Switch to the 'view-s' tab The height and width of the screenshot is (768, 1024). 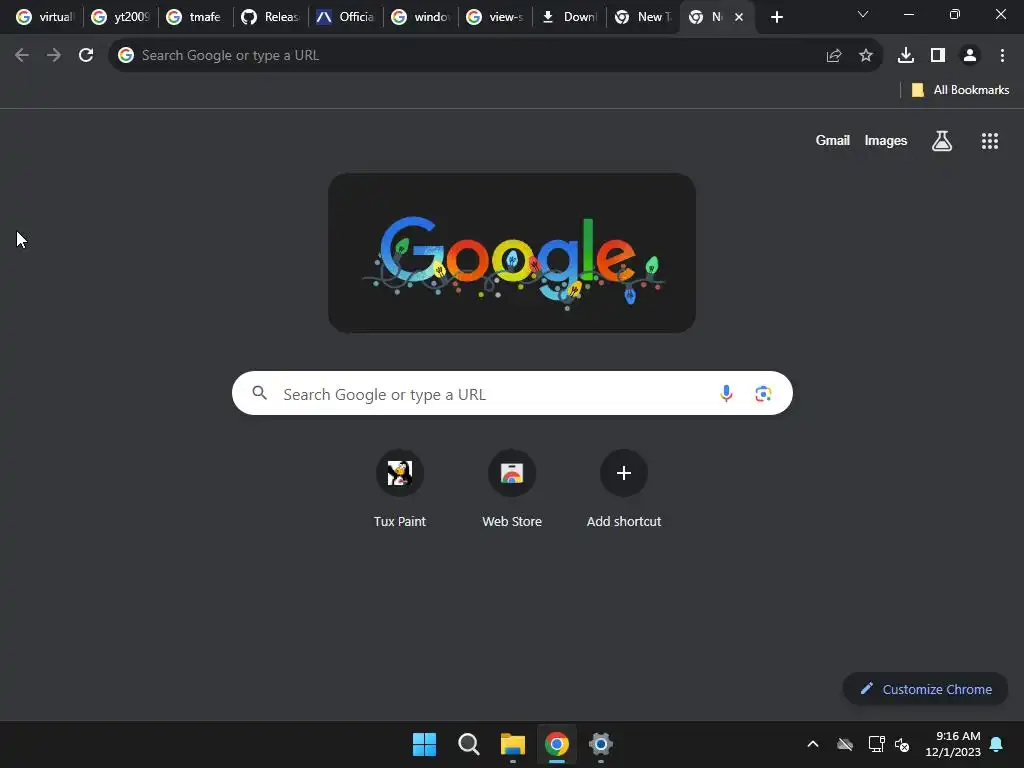496,18
